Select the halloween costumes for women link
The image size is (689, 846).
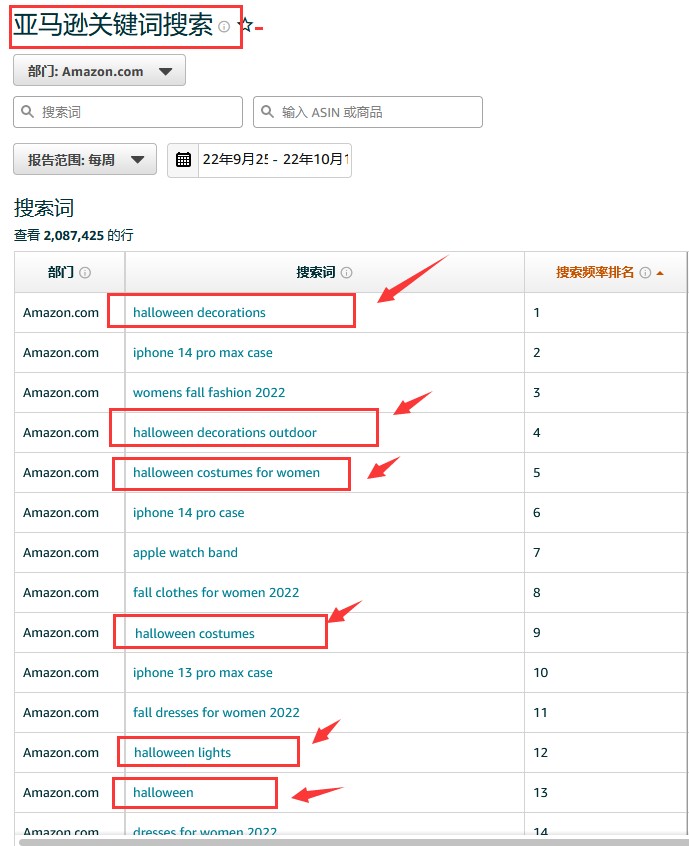click(x=226, y=472)
